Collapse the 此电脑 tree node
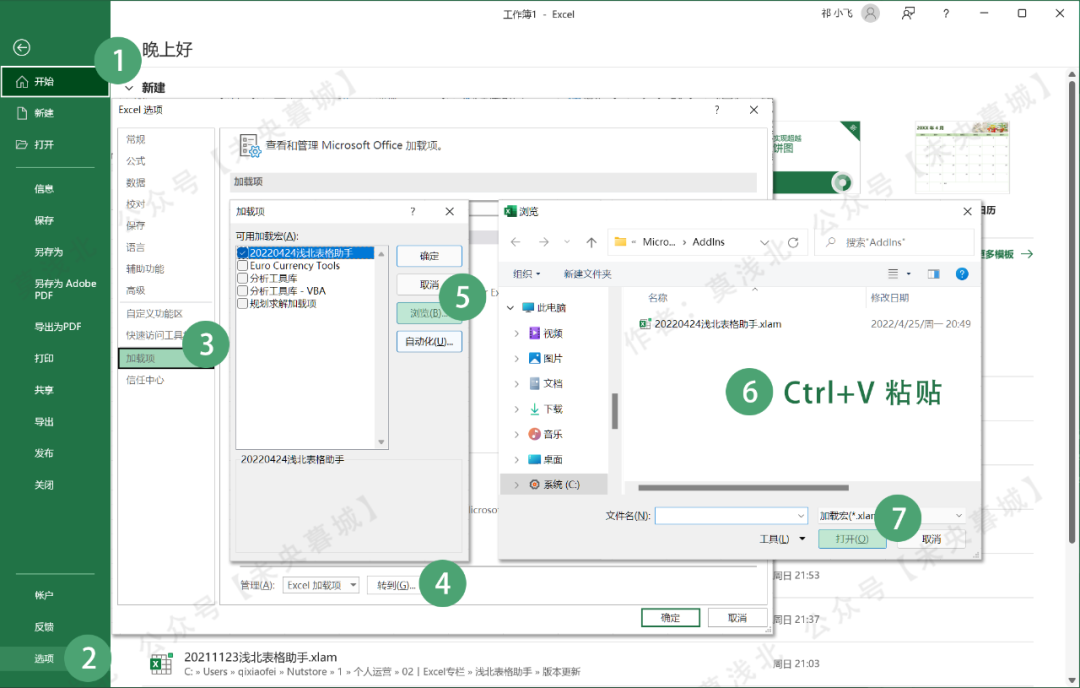The image size is (1080, 688). (x=510, y=308)
